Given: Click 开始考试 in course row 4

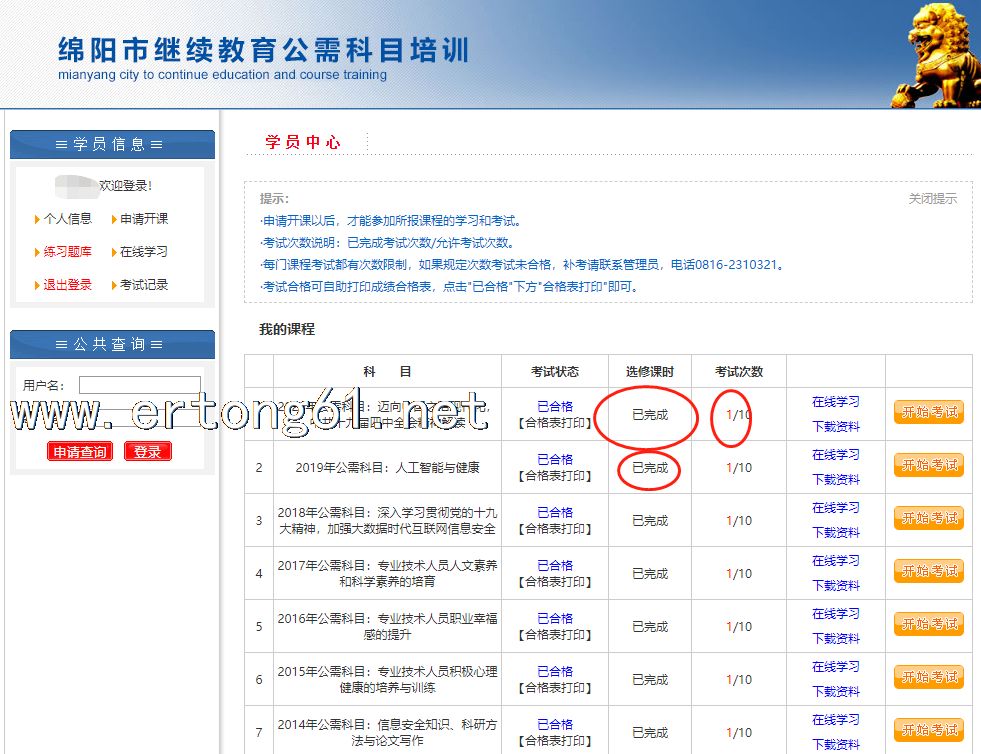Looking at the screenshot, I should click(928, 571).
